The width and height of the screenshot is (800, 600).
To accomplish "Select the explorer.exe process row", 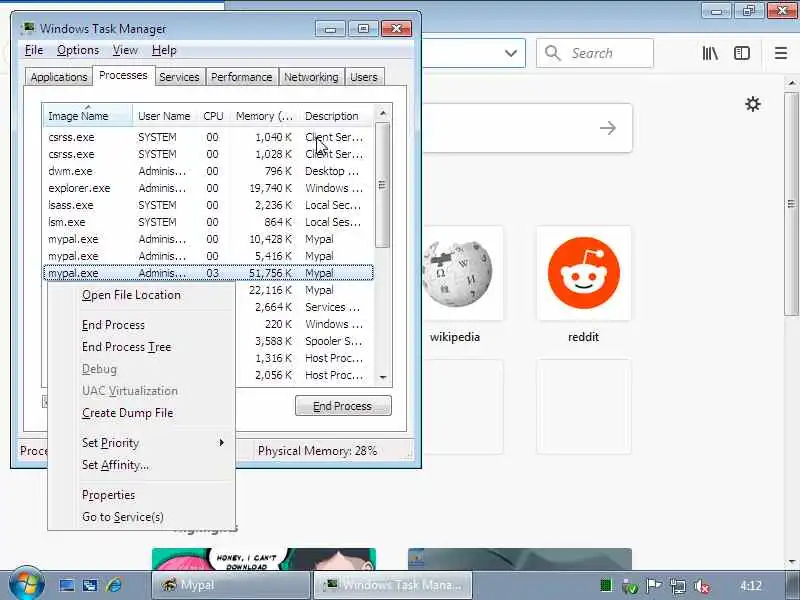I will [208, 188].
